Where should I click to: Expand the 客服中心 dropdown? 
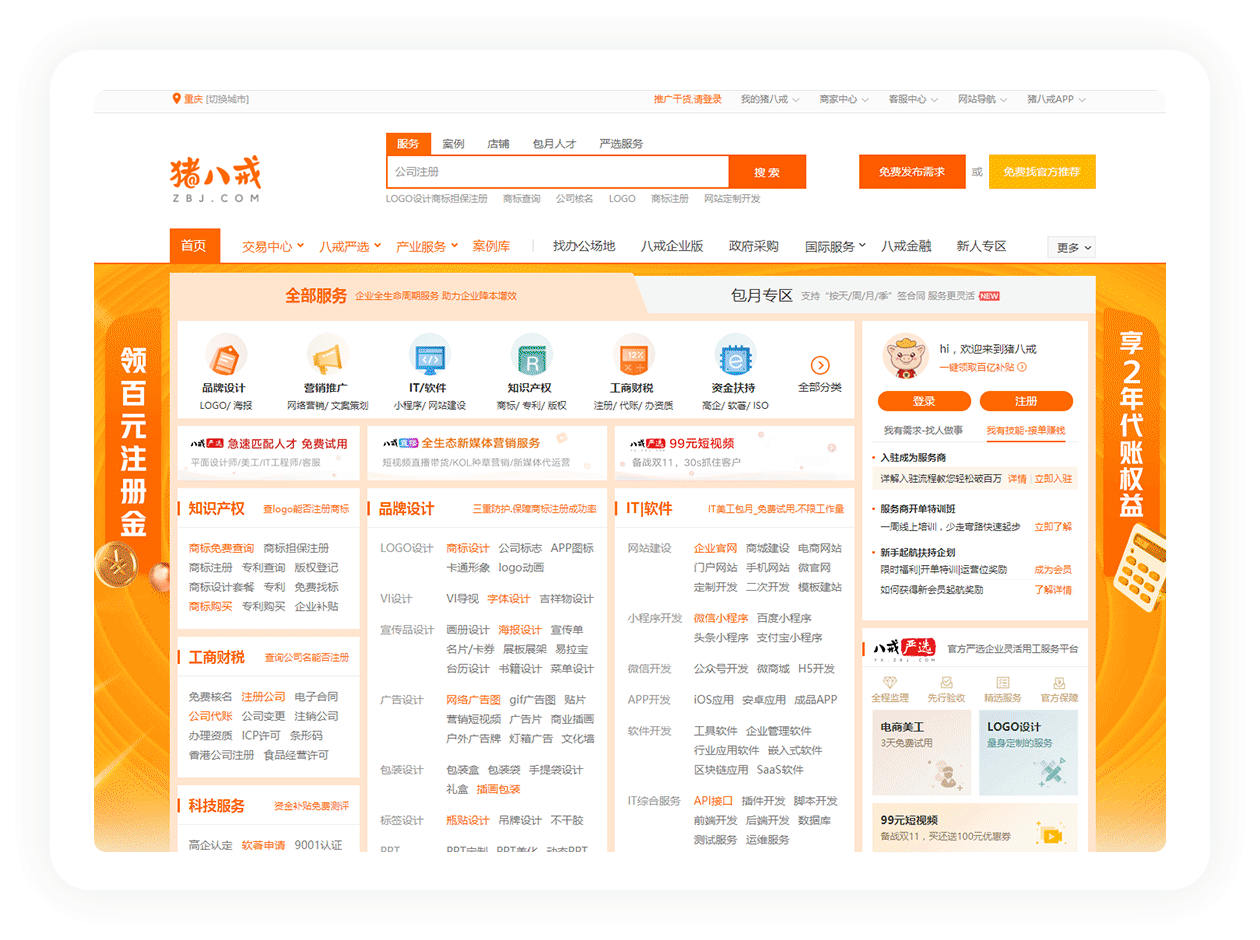coord(913,100)
